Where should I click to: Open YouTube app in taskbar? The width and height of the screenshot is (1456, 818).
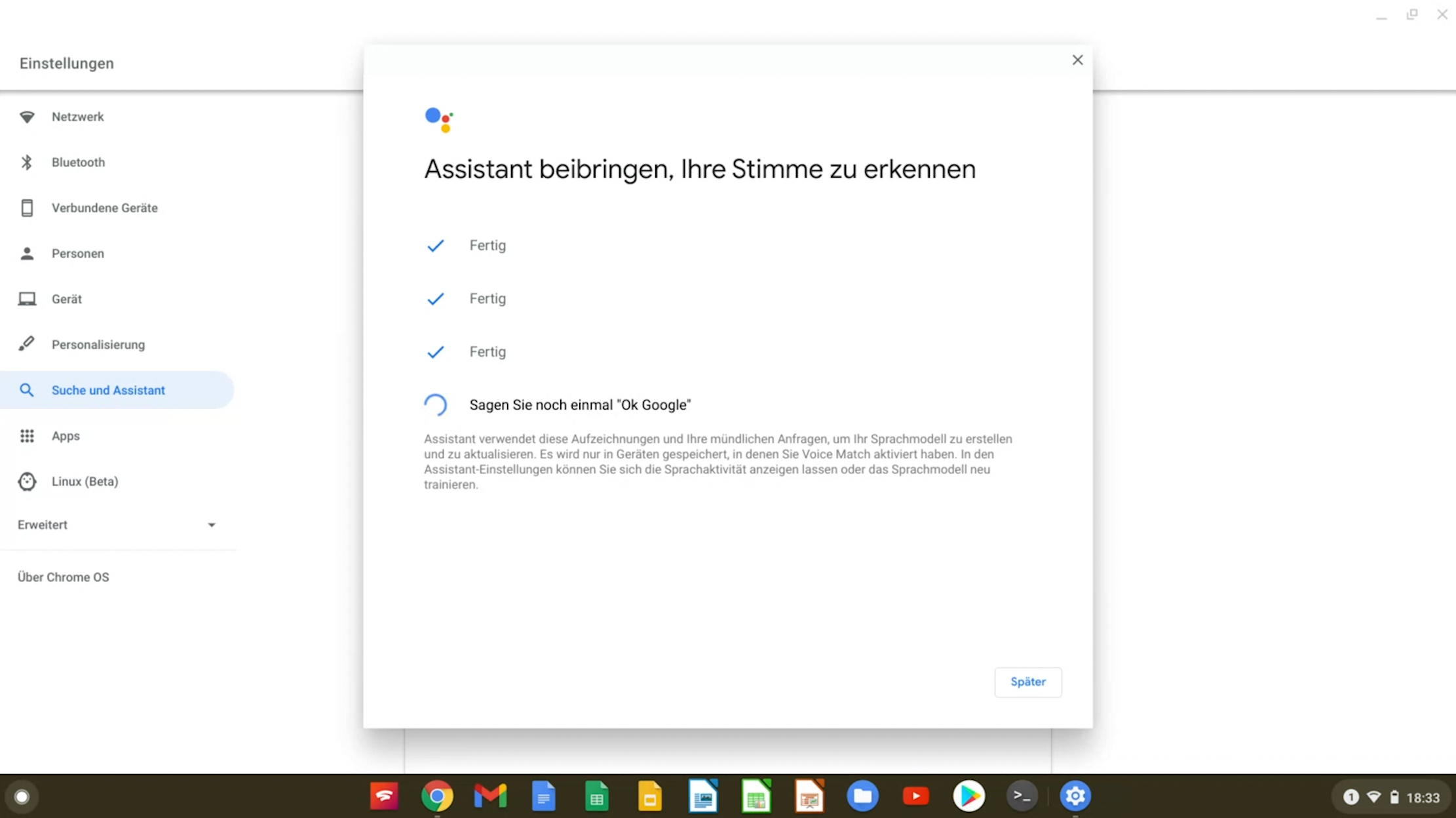[x=915, y=796]
